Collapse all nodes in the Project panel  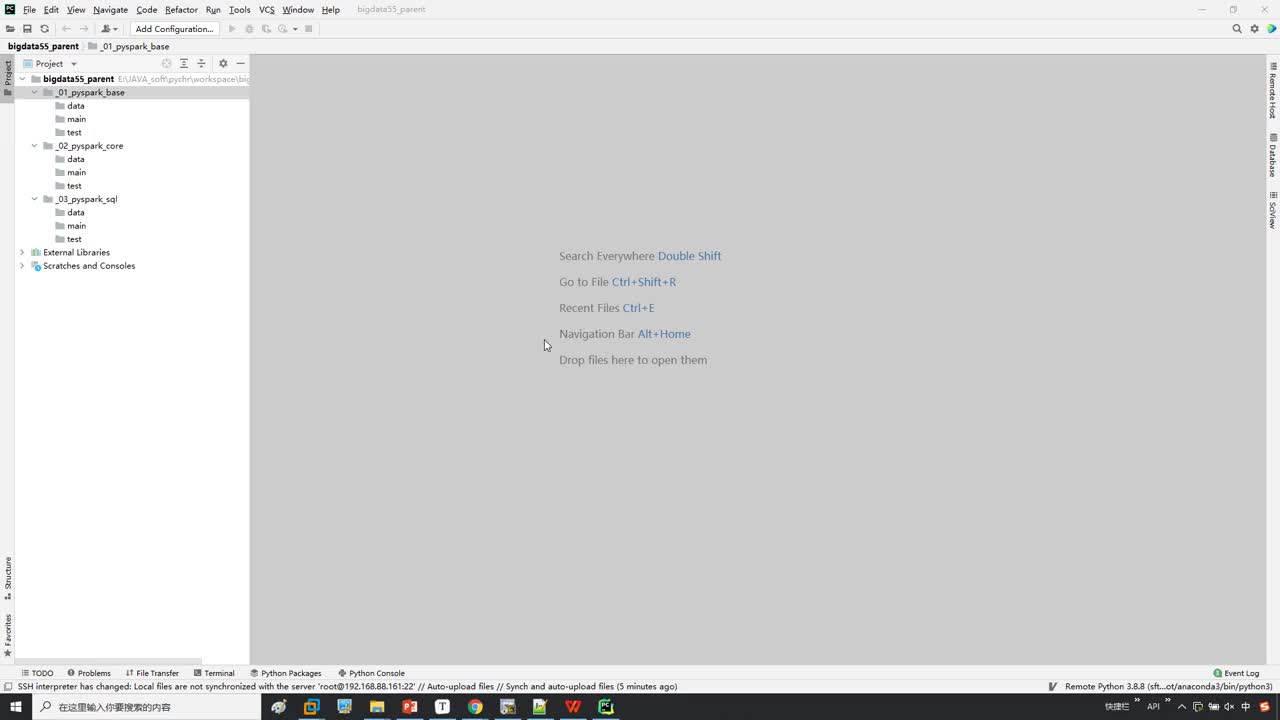click(201, 63)
